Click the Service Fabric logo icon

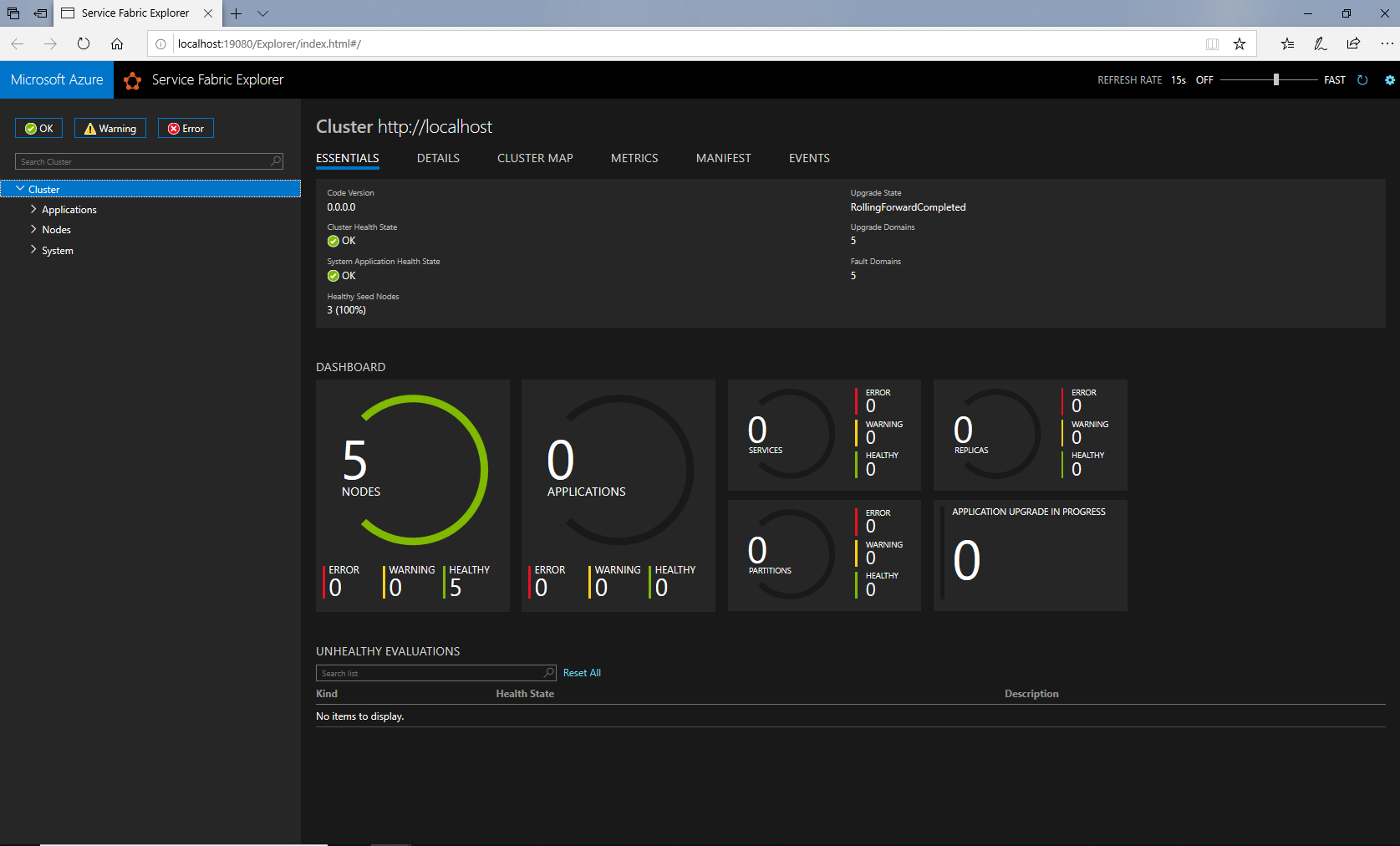132,80
